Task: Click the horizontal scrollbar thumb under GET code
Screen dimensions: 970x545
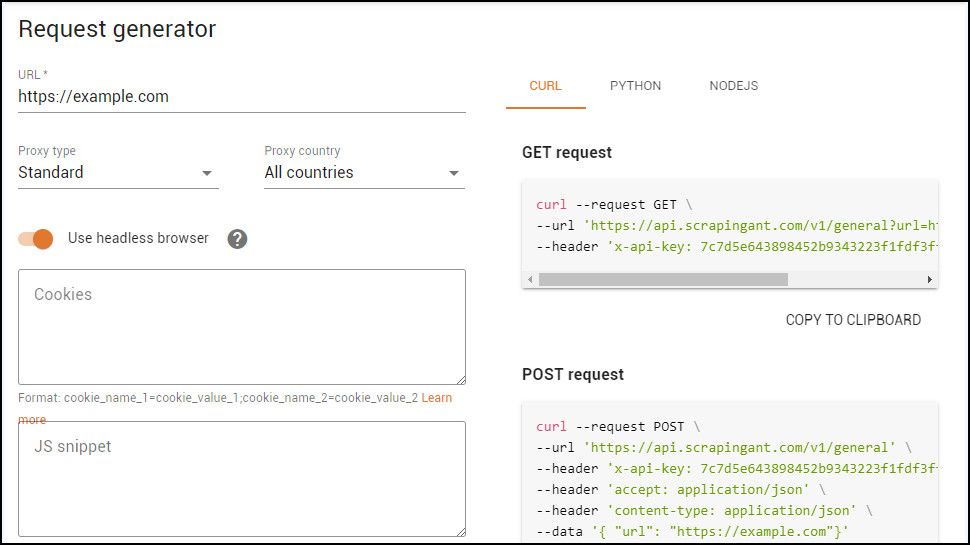Action: [662, 280]
